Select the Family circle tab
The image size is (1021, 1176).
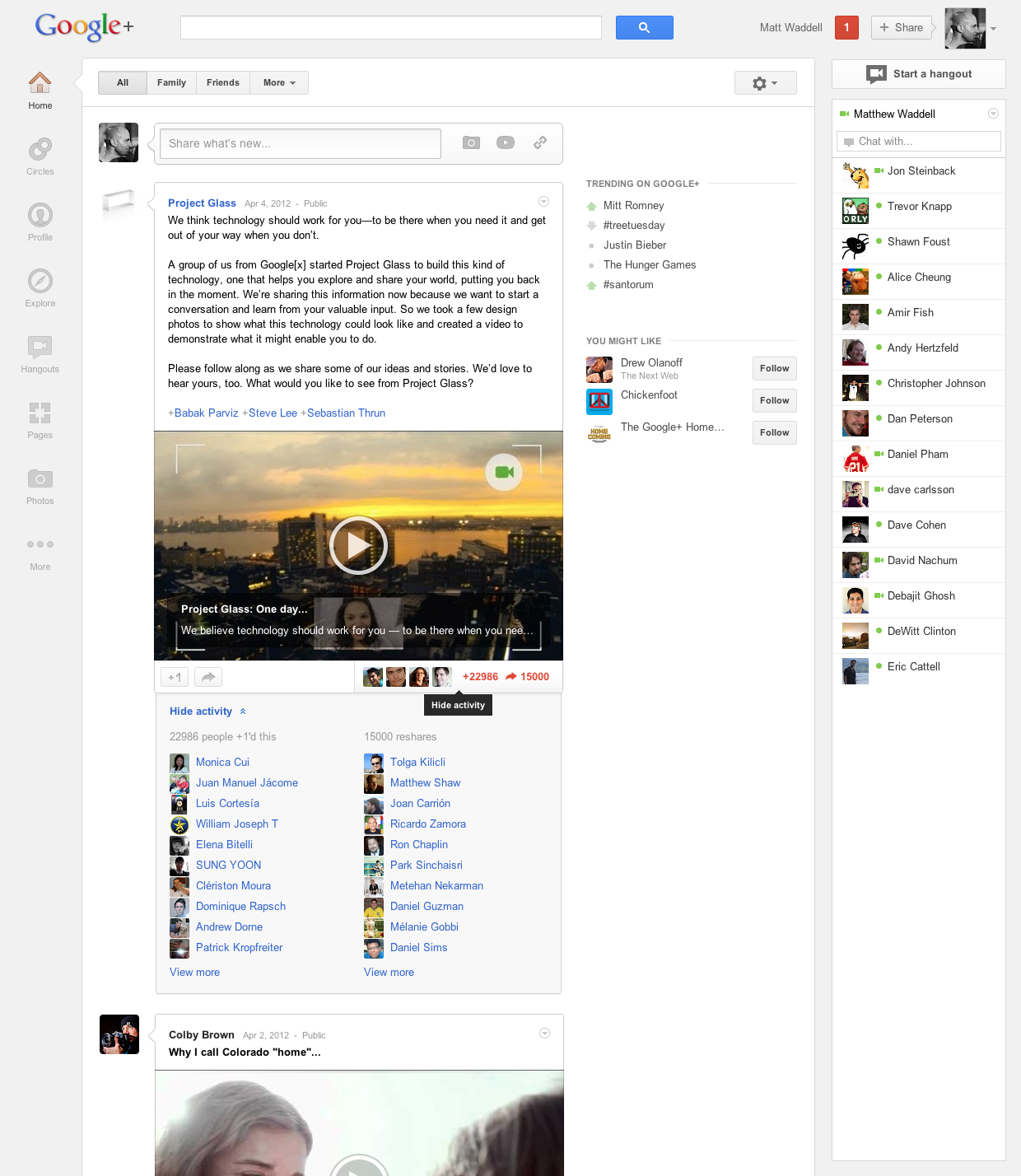170,82
